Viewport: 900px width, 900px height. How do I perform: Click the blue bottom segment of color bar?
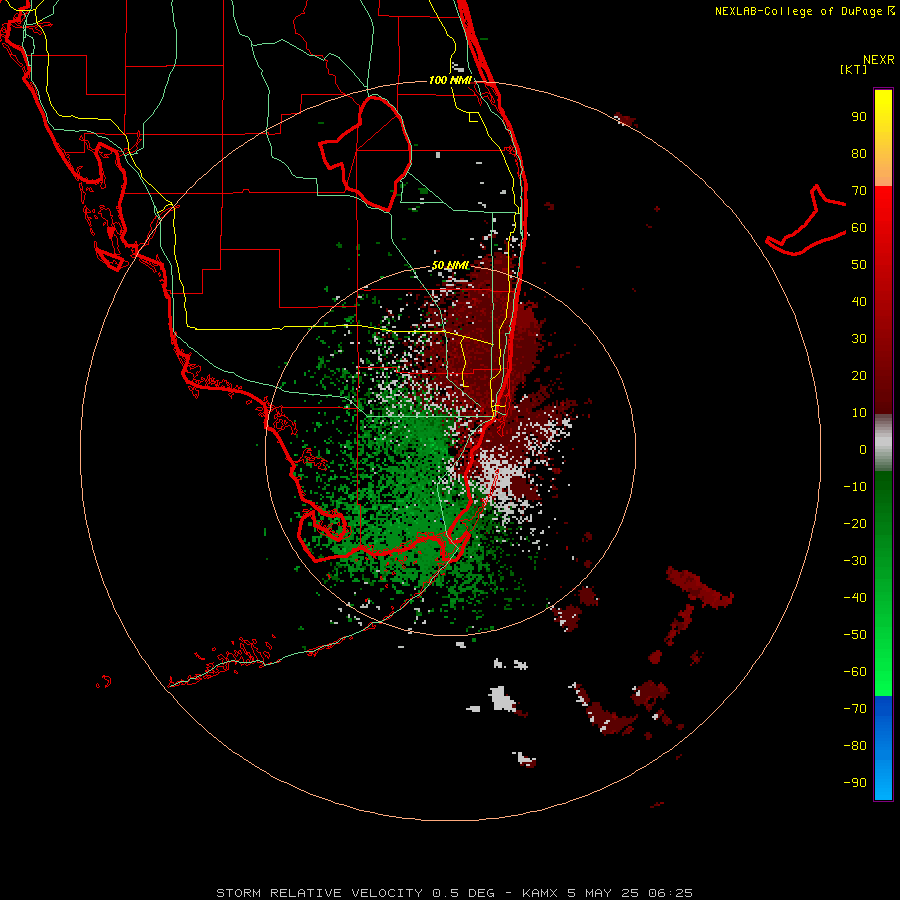pos(883,748)
